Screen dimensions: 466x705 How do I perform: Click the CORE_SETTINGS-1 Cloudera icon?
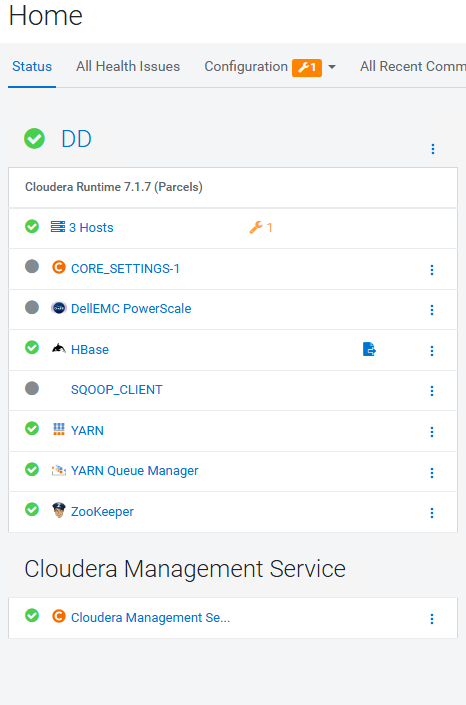(58, 267)
